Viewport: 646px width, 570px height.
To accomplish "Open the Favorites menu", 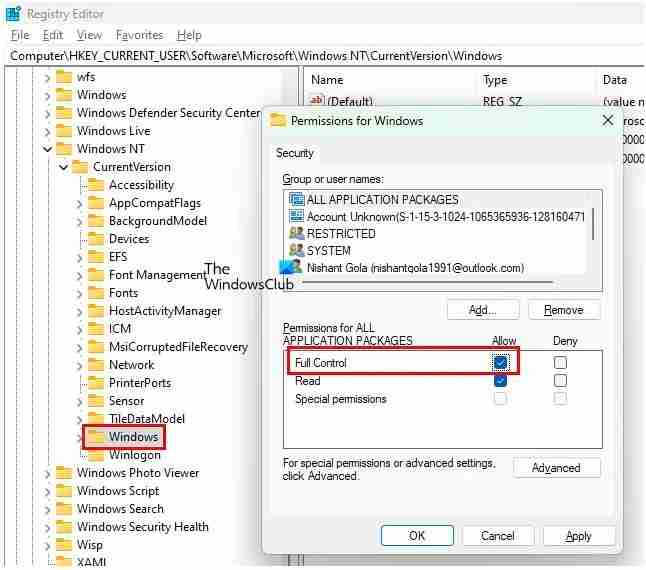I will [x=140, y=35].
